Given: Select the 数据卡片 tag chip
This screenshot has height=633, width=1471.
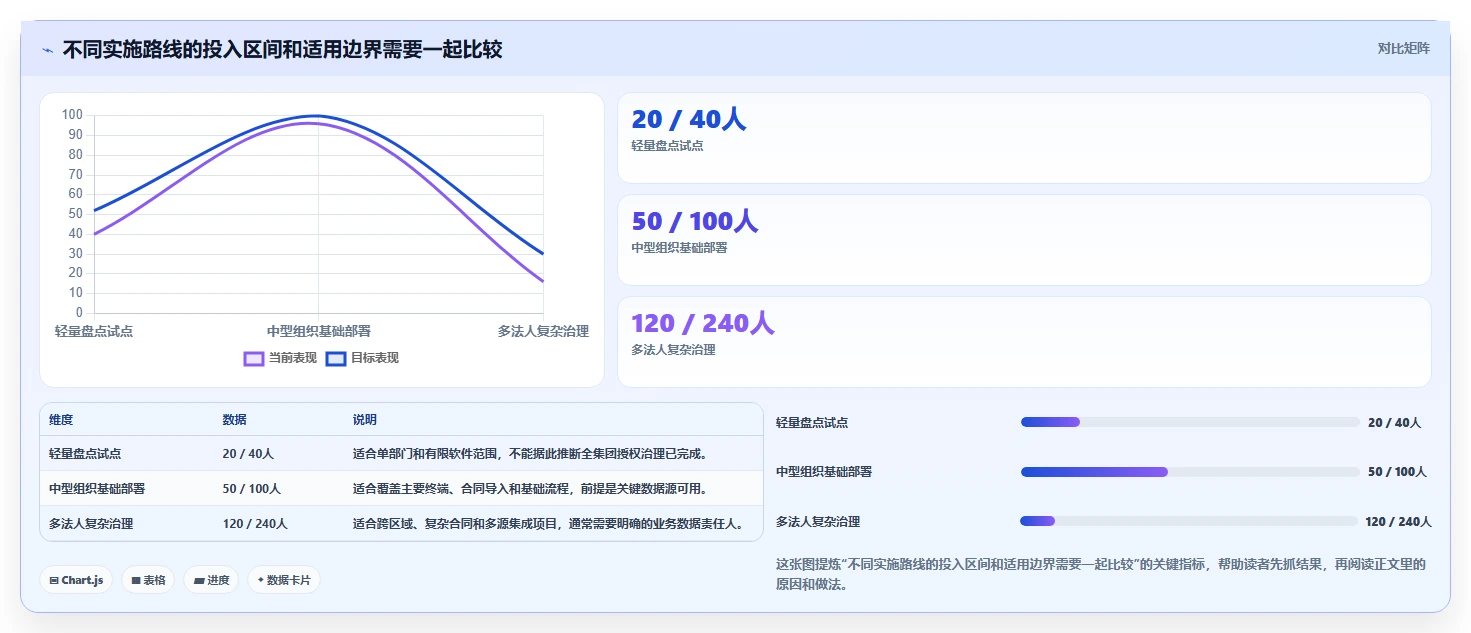Looking at the screenshot, I should 284,580.
